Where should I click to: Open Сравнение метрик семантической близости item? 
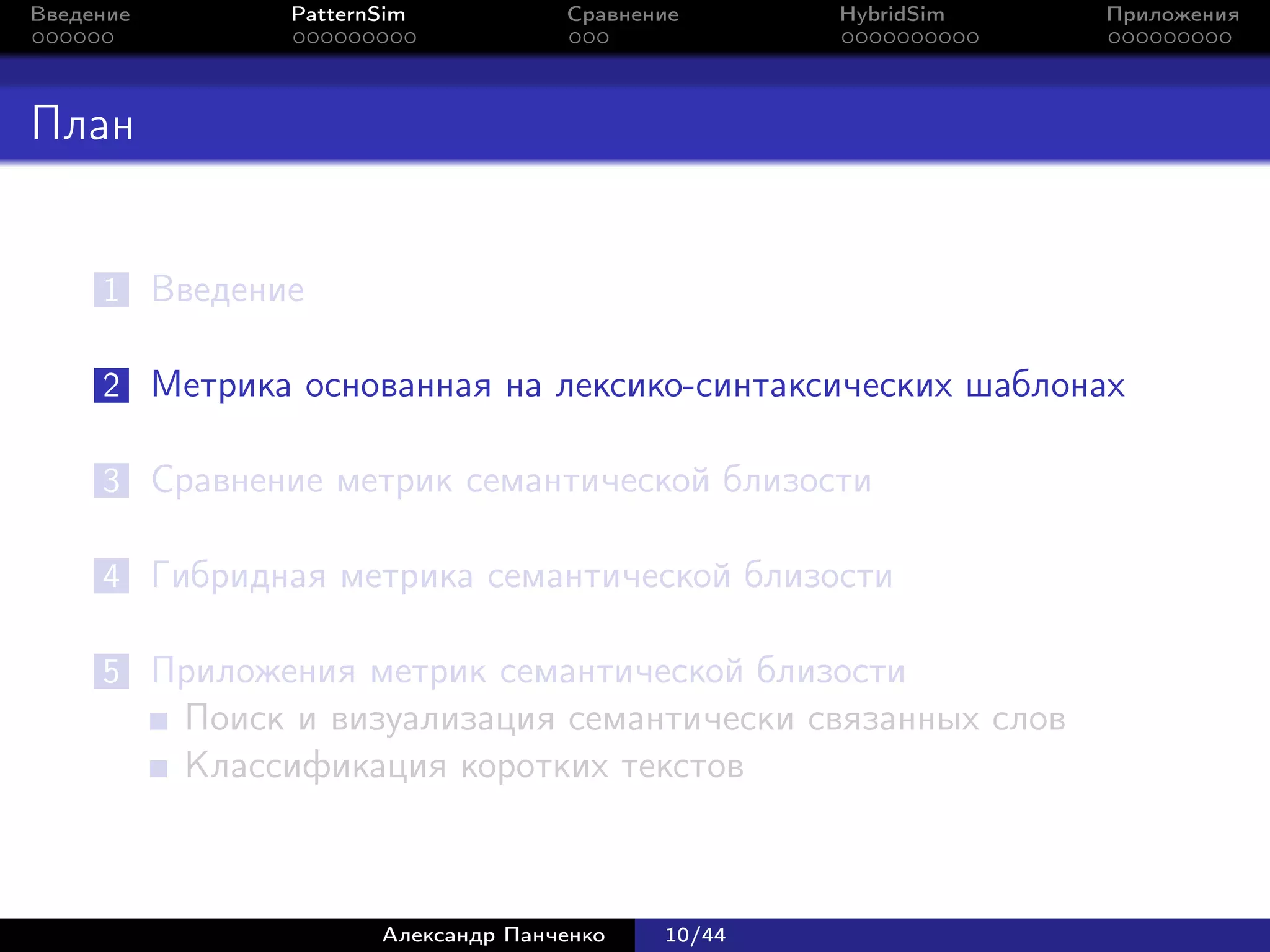click(512, 480)
